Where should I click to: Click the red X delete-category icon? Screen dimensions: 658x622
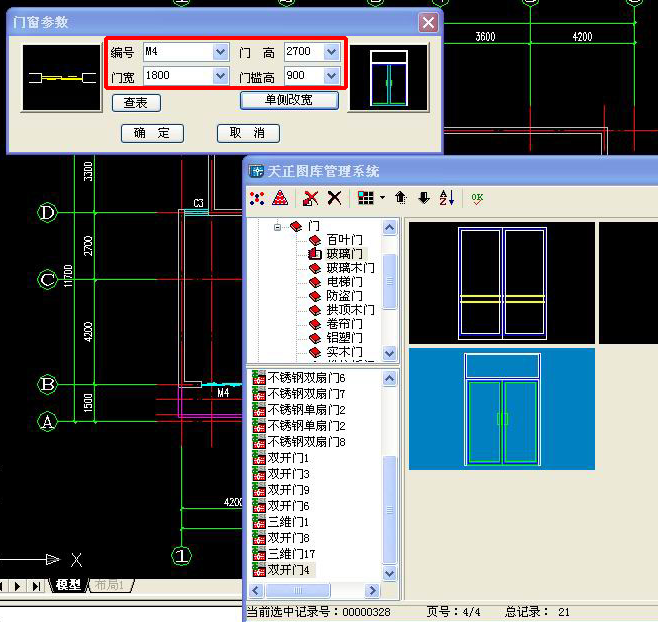(310, 198)
